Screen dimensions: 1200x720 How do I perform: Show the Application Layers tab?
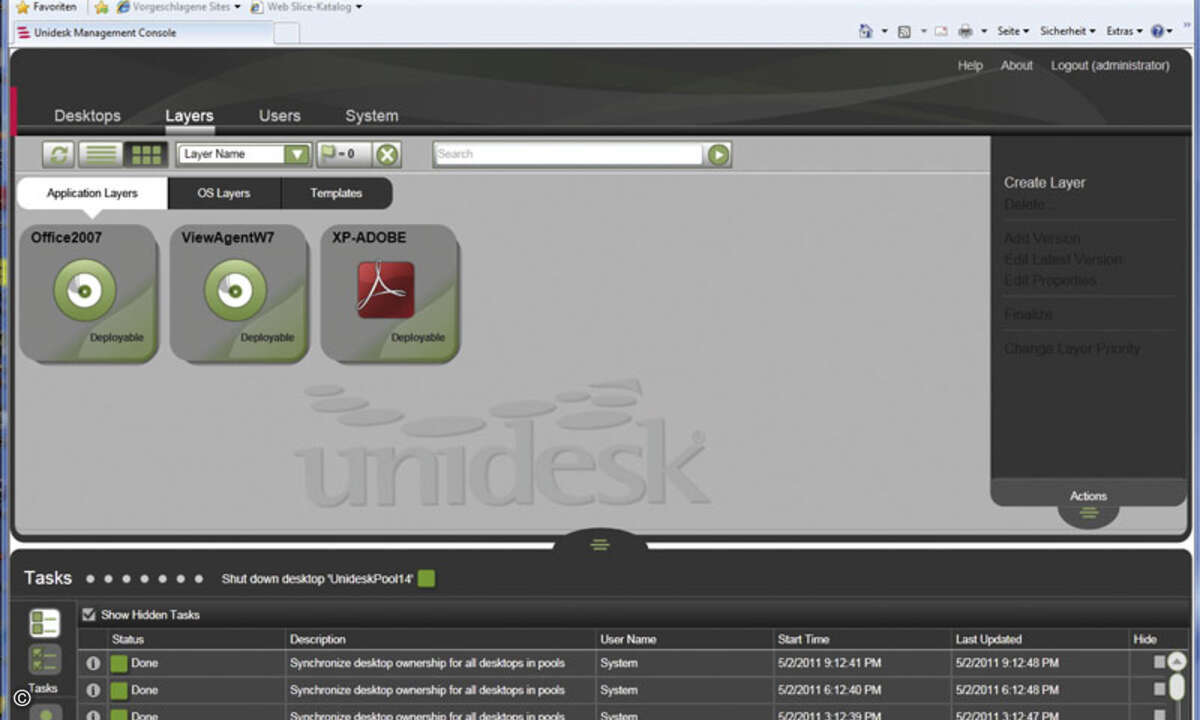(x=92, y=193)
